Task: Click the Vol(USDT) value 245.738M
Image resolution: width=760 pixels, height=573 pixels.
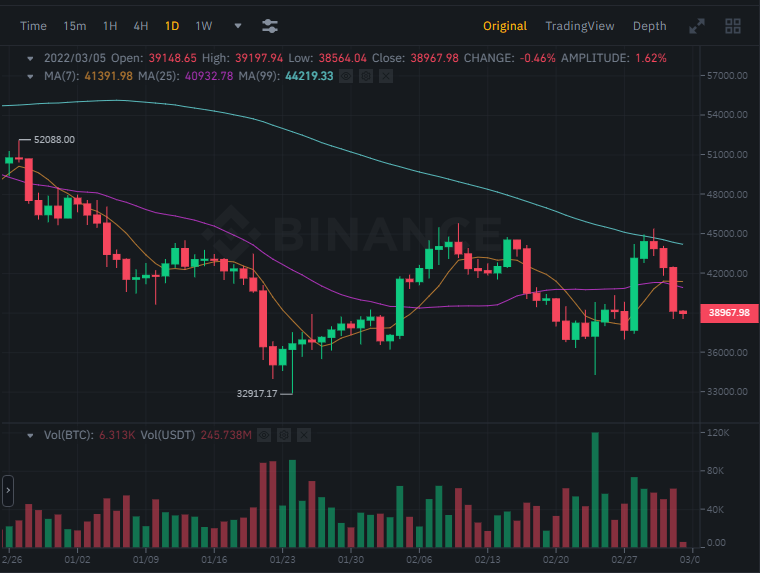Action: click(226, 435)
